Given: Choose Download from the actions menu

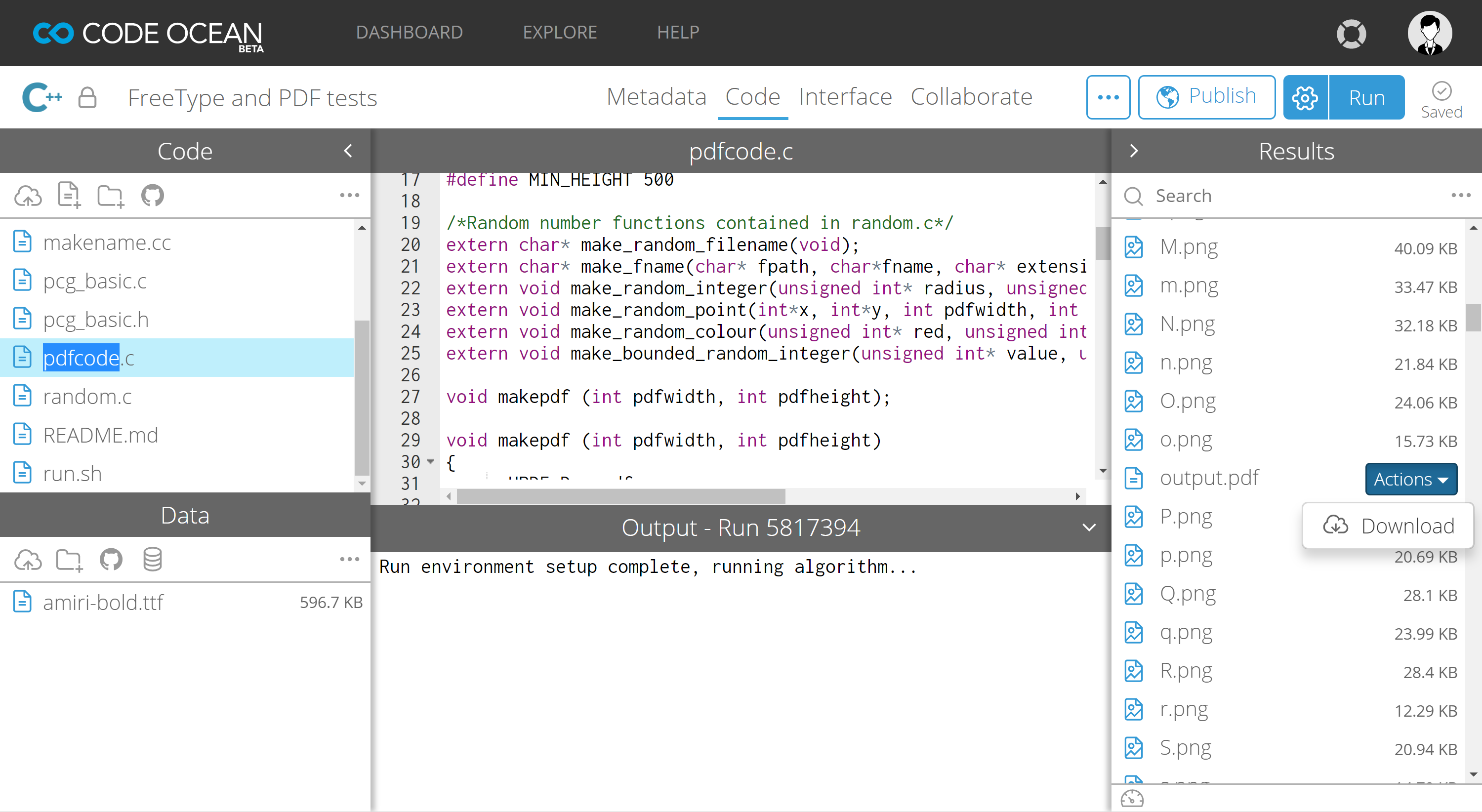Looking at the screenshot, I should click(x=1389, y=526).
